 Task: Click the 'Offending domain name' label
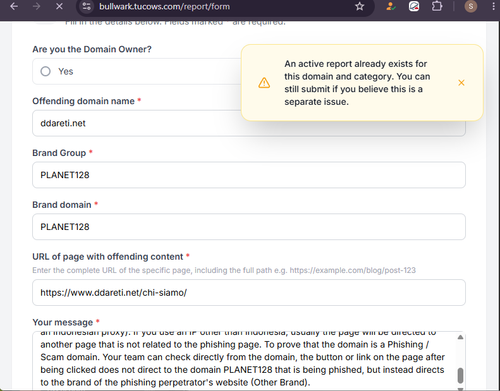[x=83, y=101]
